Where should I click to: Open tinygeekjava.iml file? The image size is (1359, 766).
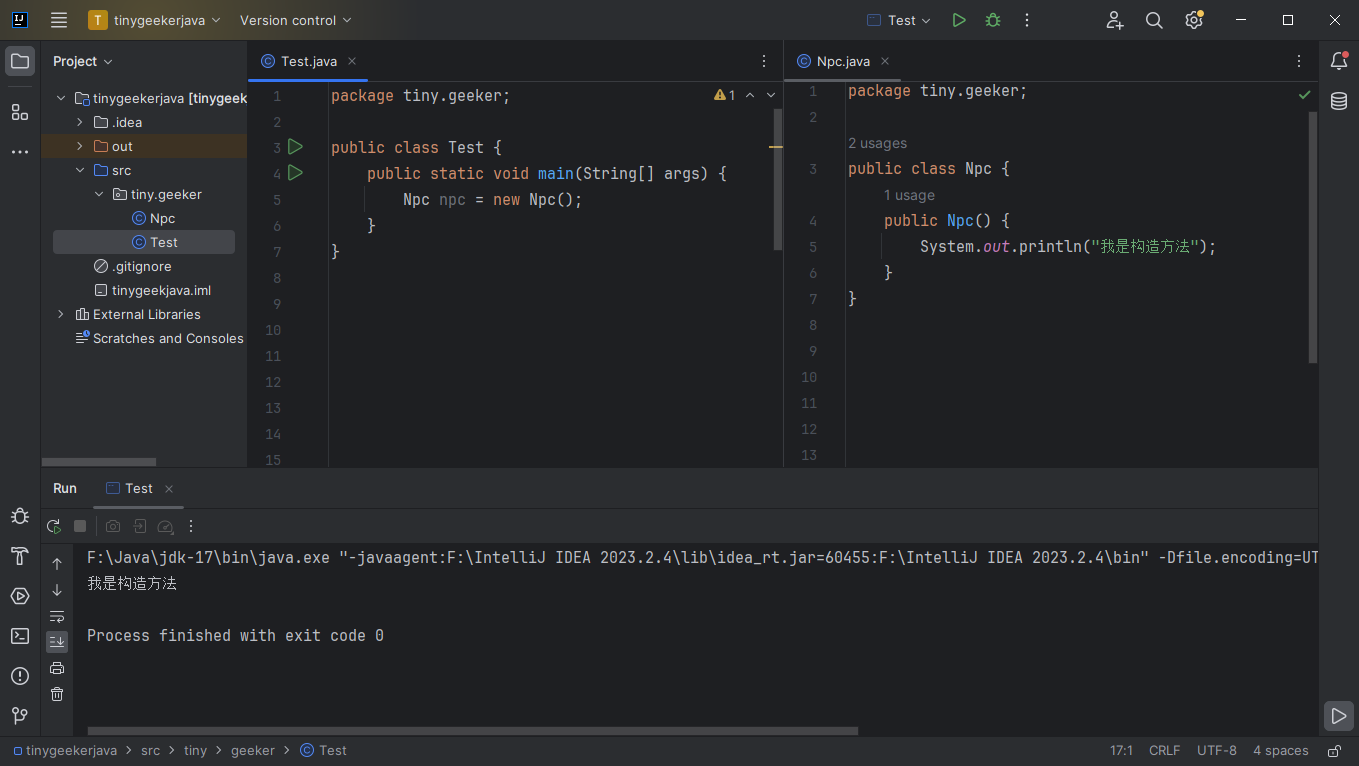point(152,290)
